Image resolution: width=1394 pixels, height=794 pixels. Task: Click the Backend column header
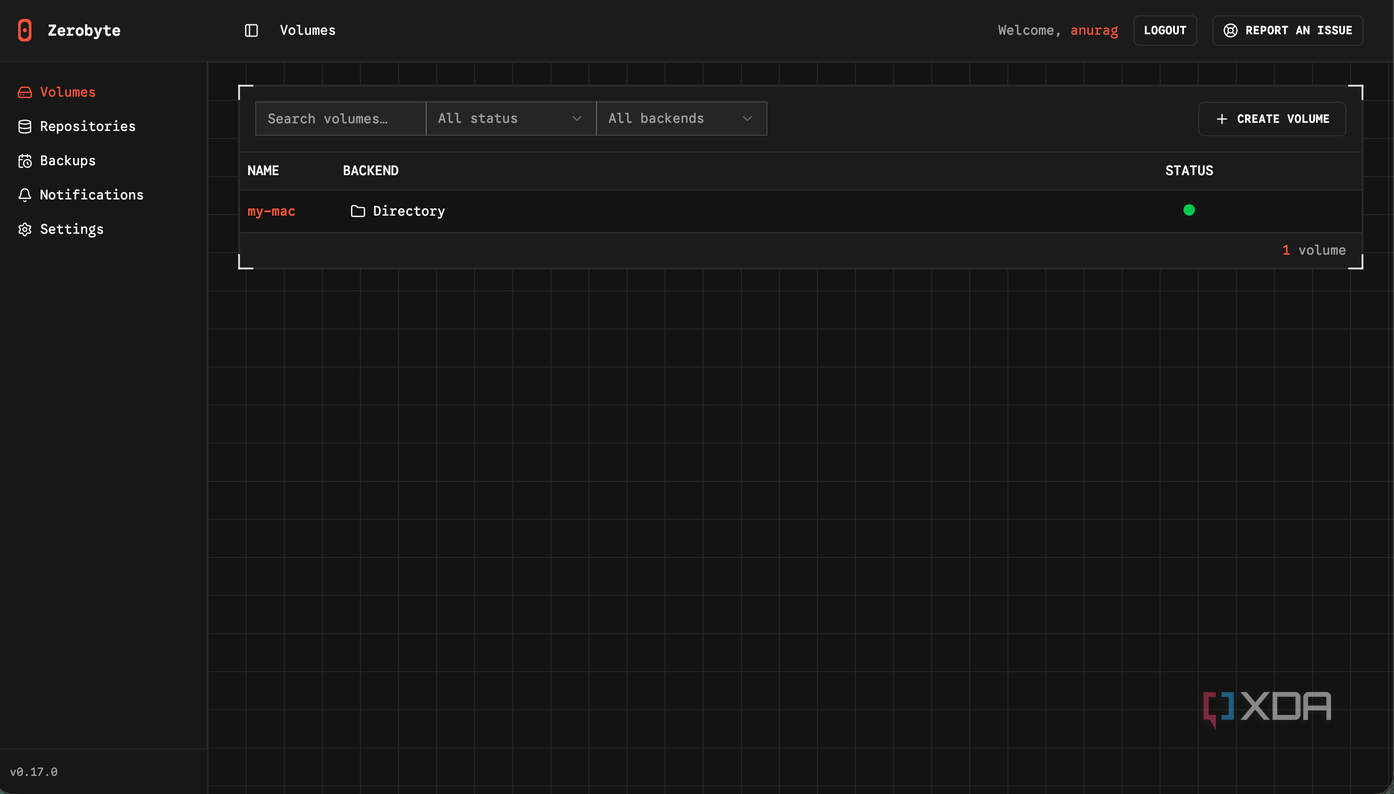371,171
